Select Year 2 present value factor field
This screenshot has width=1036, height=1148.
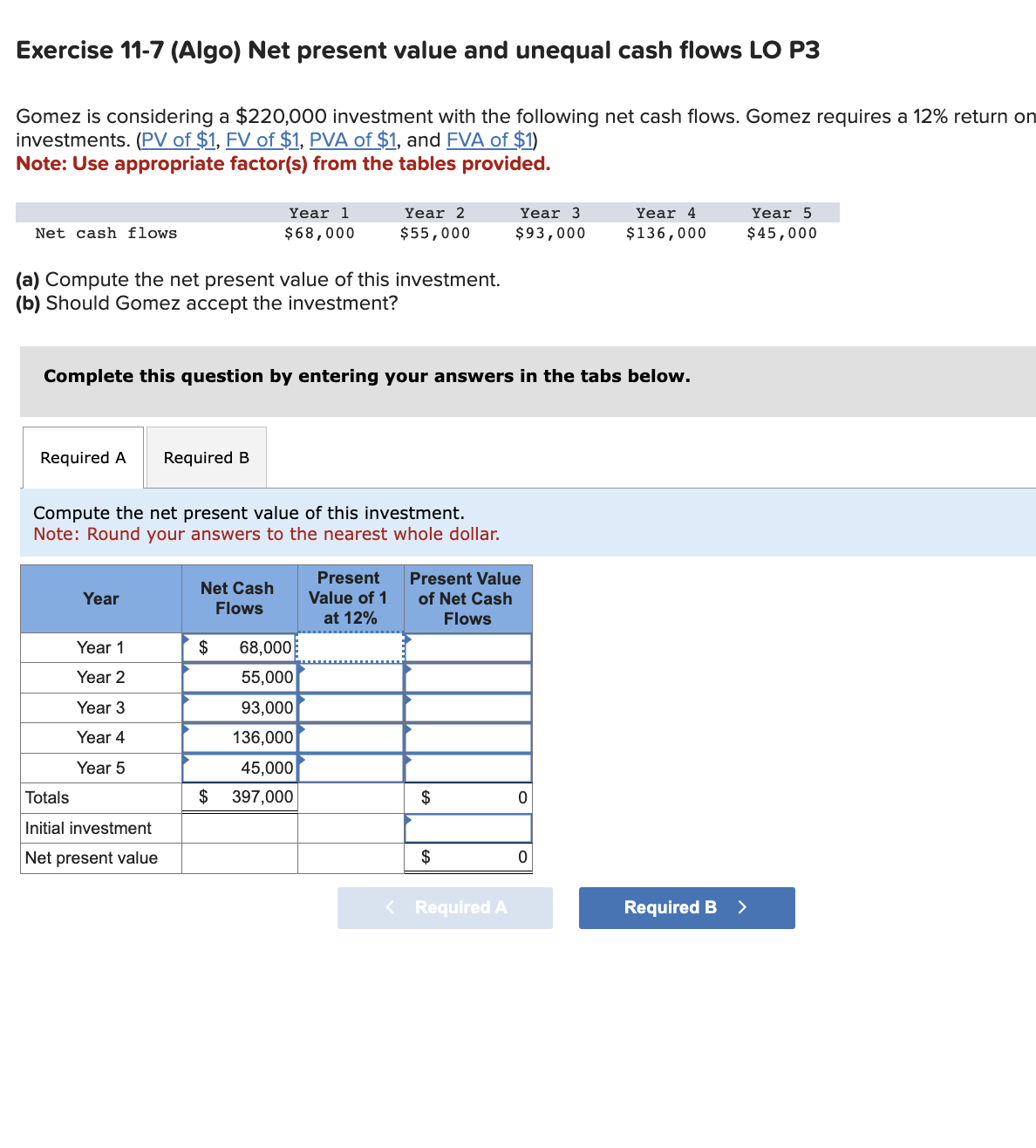(351, 678)
